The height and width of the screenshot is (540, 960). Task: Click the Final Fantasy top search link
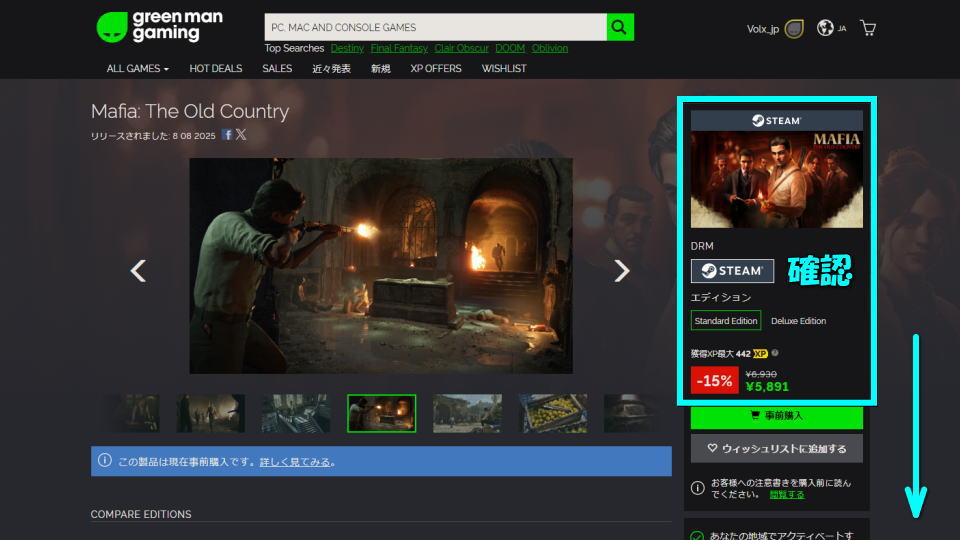tap(399, 48)
